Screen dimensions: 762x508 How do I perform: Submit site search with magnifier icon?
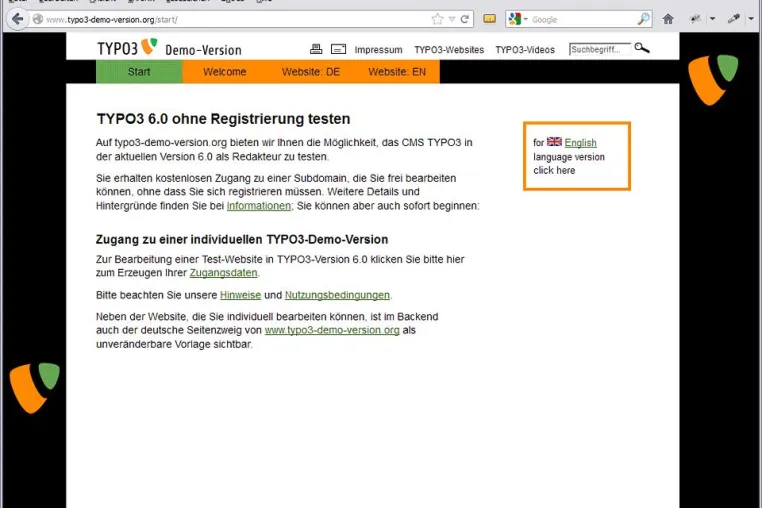[x=642, y=48]
